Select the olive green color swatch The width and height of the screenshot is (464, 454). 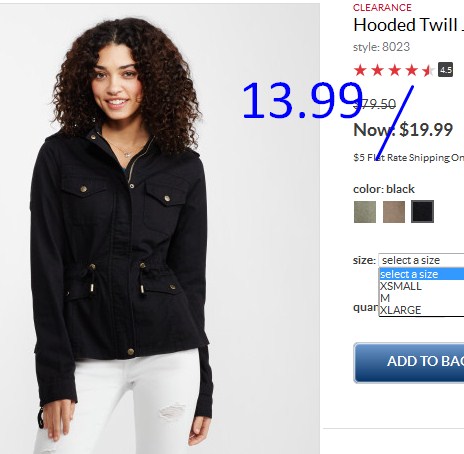pyautogui.click(x=365, y=212)
